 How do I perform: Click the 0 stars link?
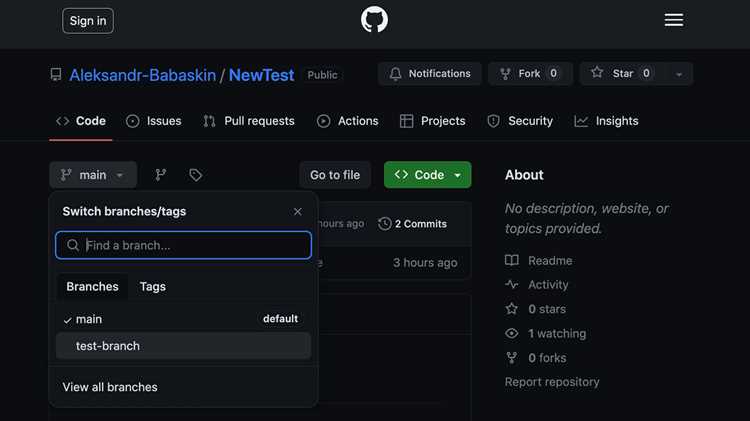(x=547, y=309)
